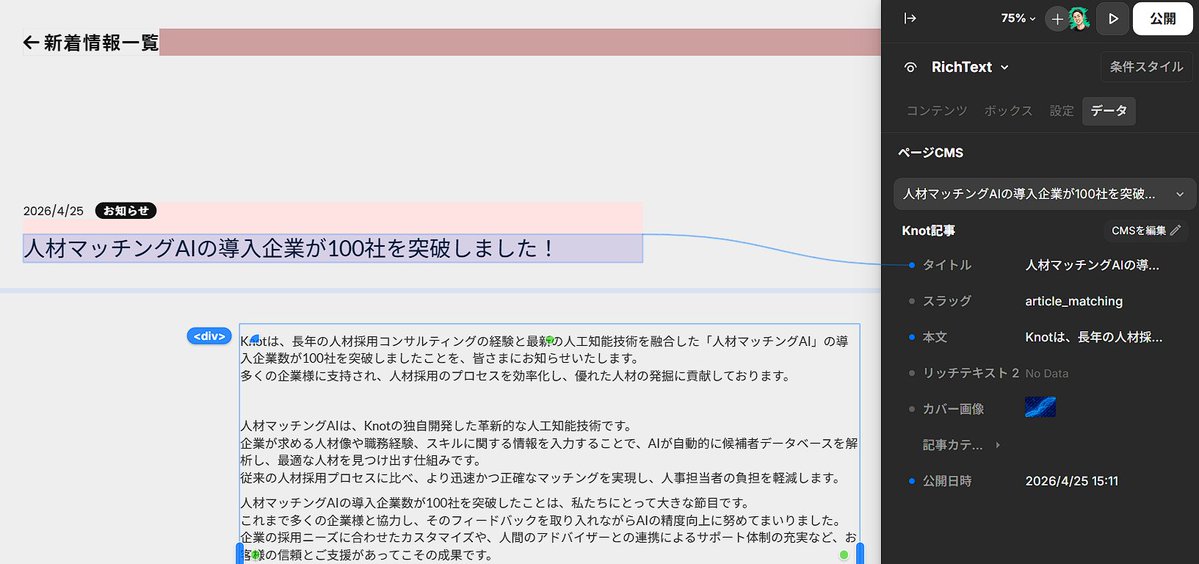Click the No Data value for リッチテキスト 2

pyautogui.click(x=1047, y=374)
